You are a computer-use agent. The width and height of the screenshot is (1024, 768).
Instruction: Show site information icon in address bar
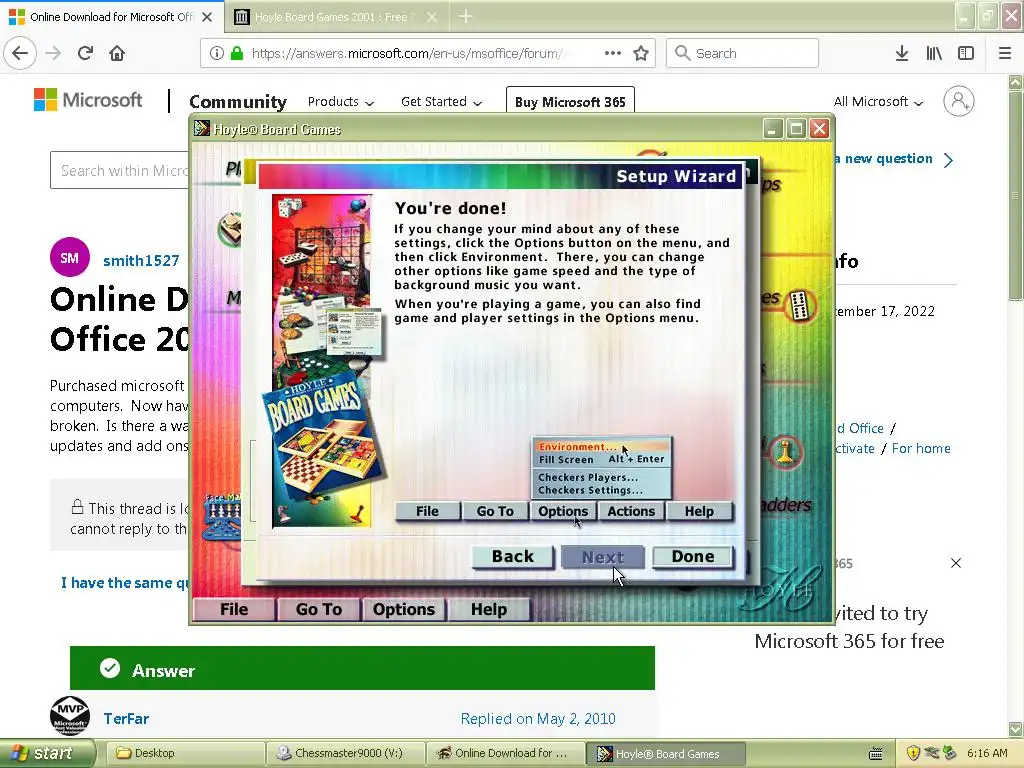point(217,53)
